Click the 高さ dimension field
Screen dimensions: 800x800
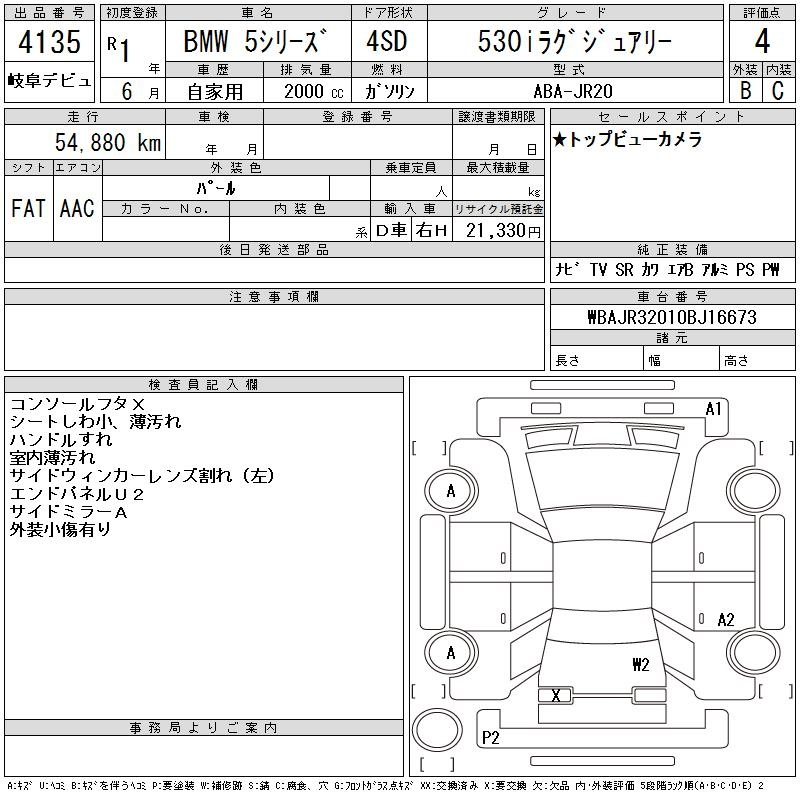pyautogui.click(x=757, y=360)
